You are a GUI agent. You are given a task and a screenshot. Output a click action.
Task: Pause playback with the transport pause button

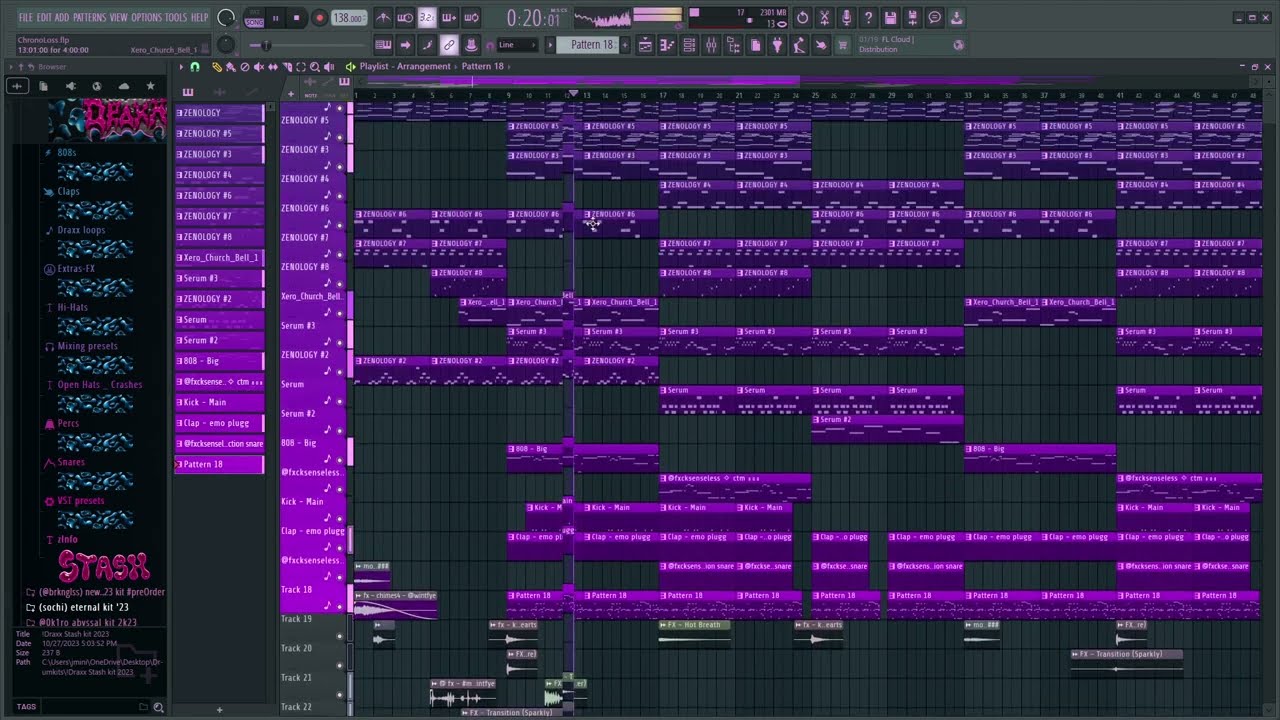(276, 18)
